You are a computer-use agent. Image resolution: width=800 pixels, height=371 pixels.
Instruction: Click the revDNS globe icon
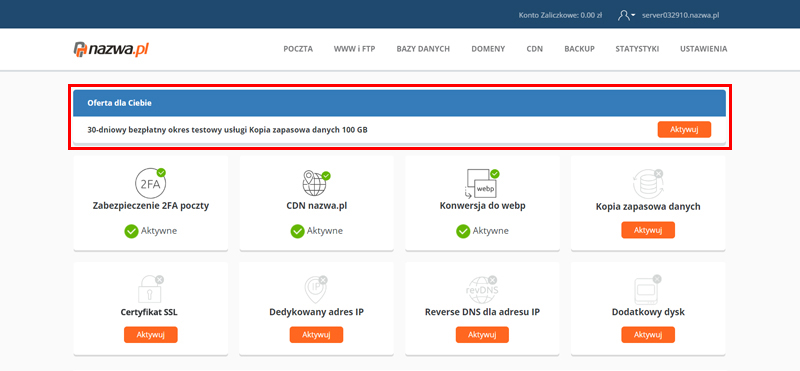[x=482, y=289]
